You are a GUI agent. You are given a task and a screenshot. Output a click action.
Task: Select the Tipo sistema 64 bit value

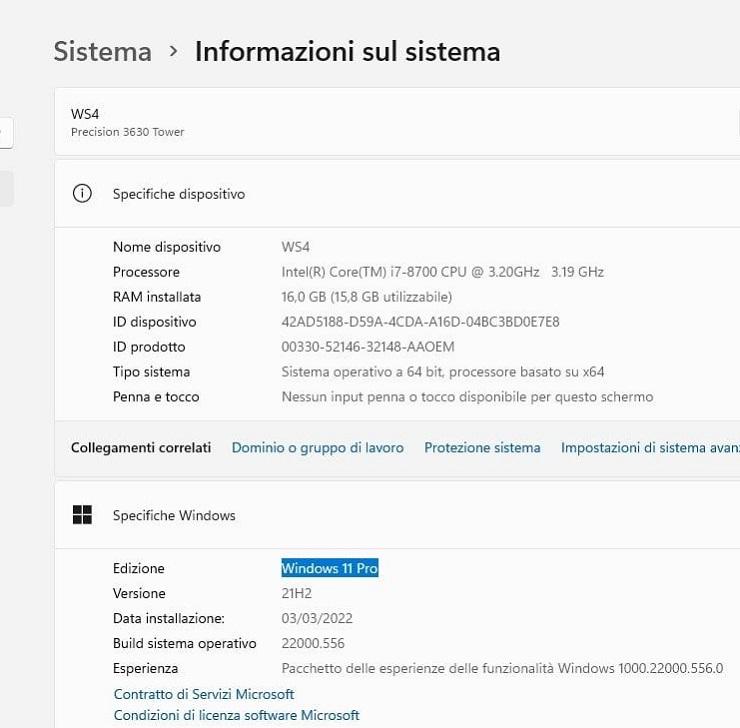pos(443,372)
